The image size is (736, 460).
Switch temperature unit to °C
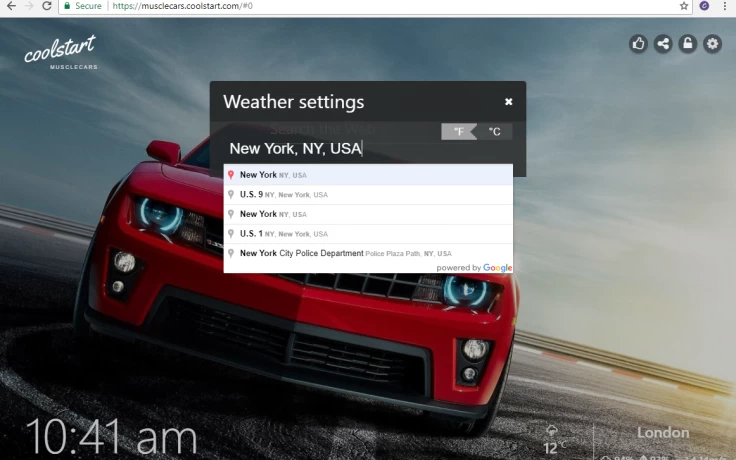click(494, 132)
